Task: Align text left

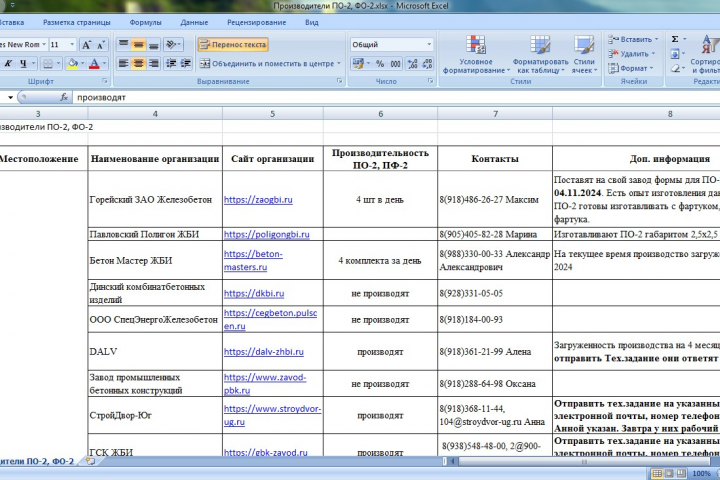Action: coord(124,63)
